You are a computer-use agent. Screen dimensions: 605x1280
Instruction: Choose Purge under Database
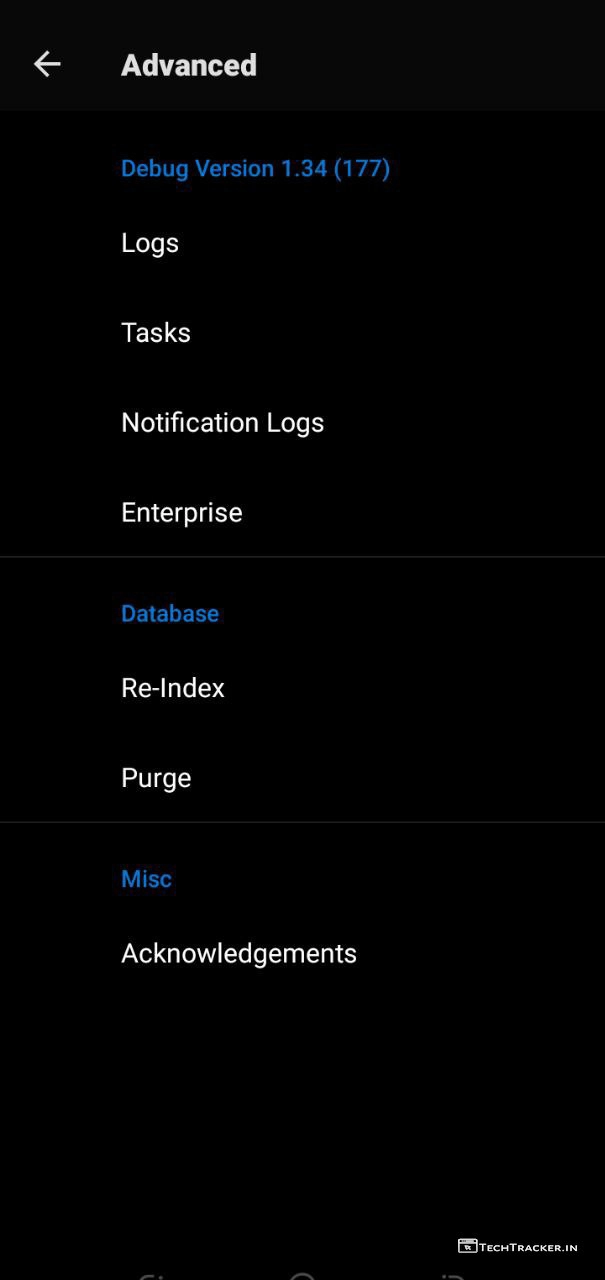pyautogui.click(x=156, y=778)
